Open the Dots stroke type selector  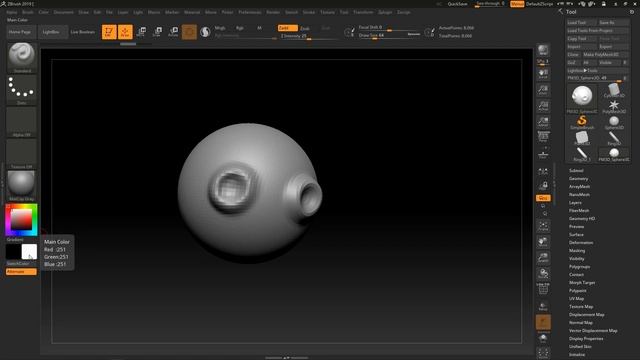click(x=22, y=90)
